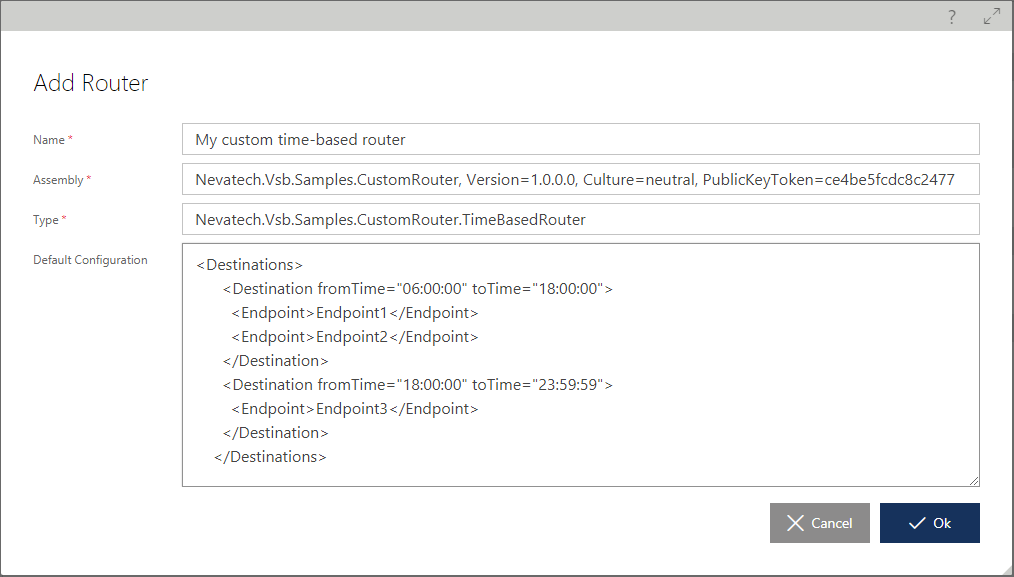Click the toTime="23:59:59" Destination line
Viewport: 1014px width, 577px height.
418,384
